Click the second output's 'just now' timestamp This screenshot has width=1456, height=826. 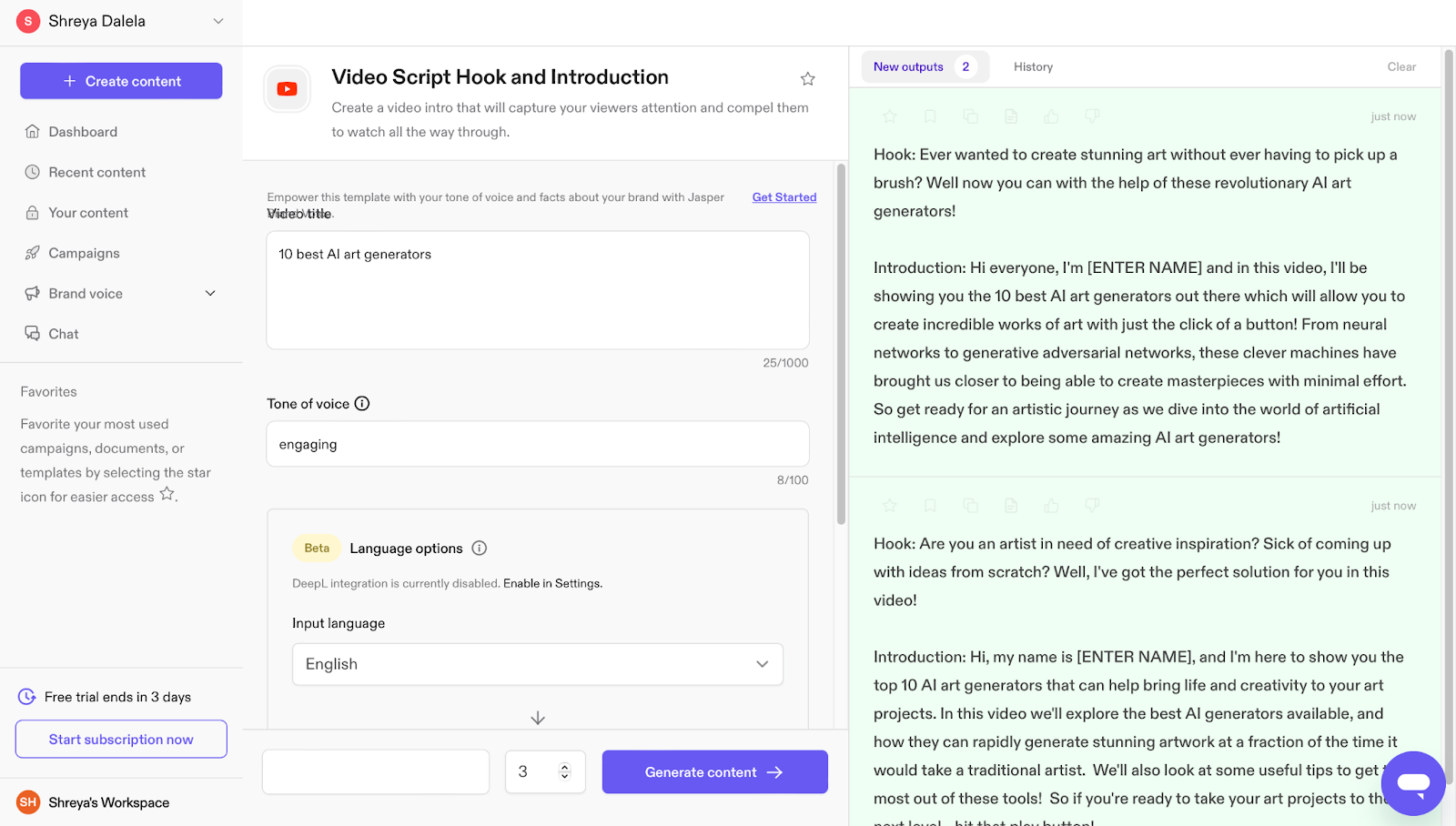(x=1393, y=506)
